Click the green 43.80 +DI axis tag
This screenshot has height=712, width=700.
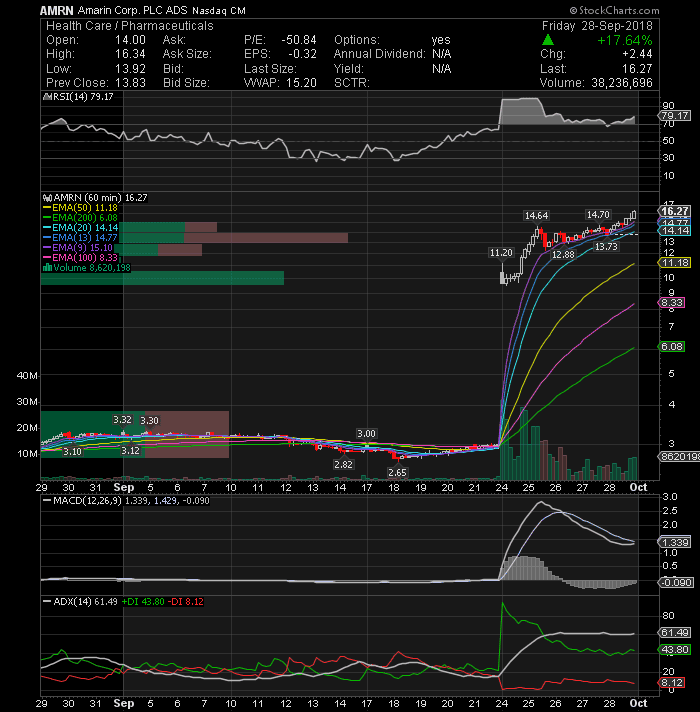675,650
